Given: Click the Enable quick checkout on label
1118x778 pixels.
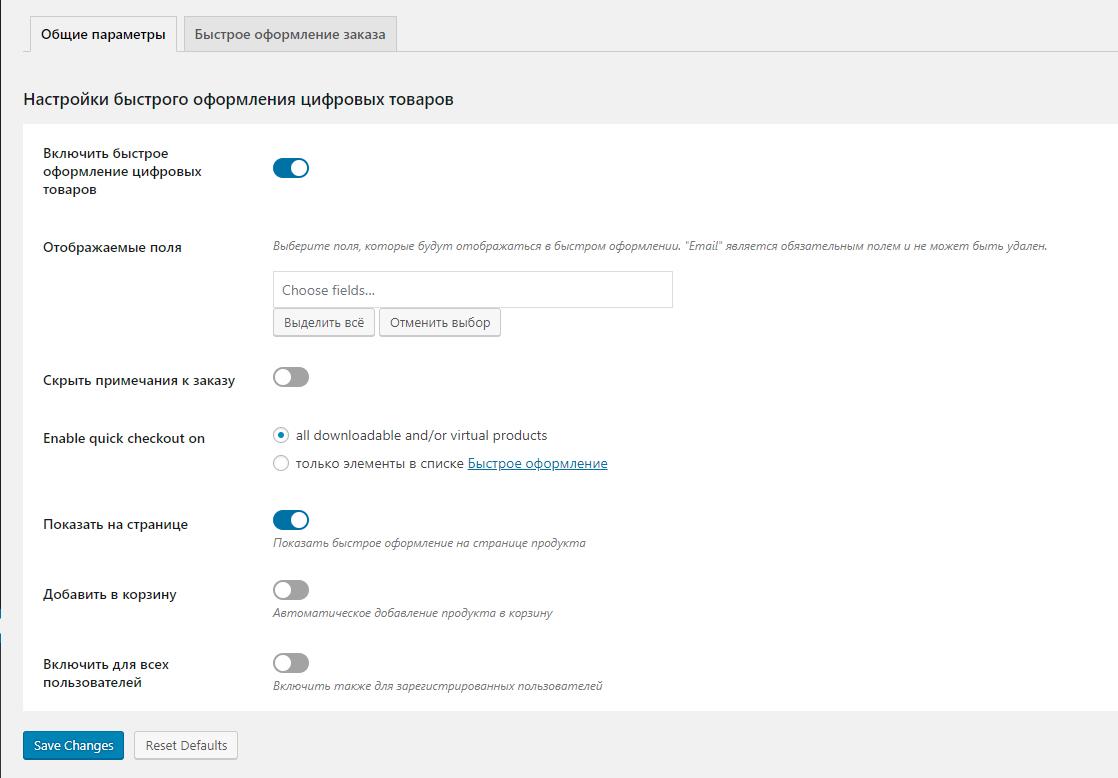Looking at the screenshot, I should (x=124, y=438).
